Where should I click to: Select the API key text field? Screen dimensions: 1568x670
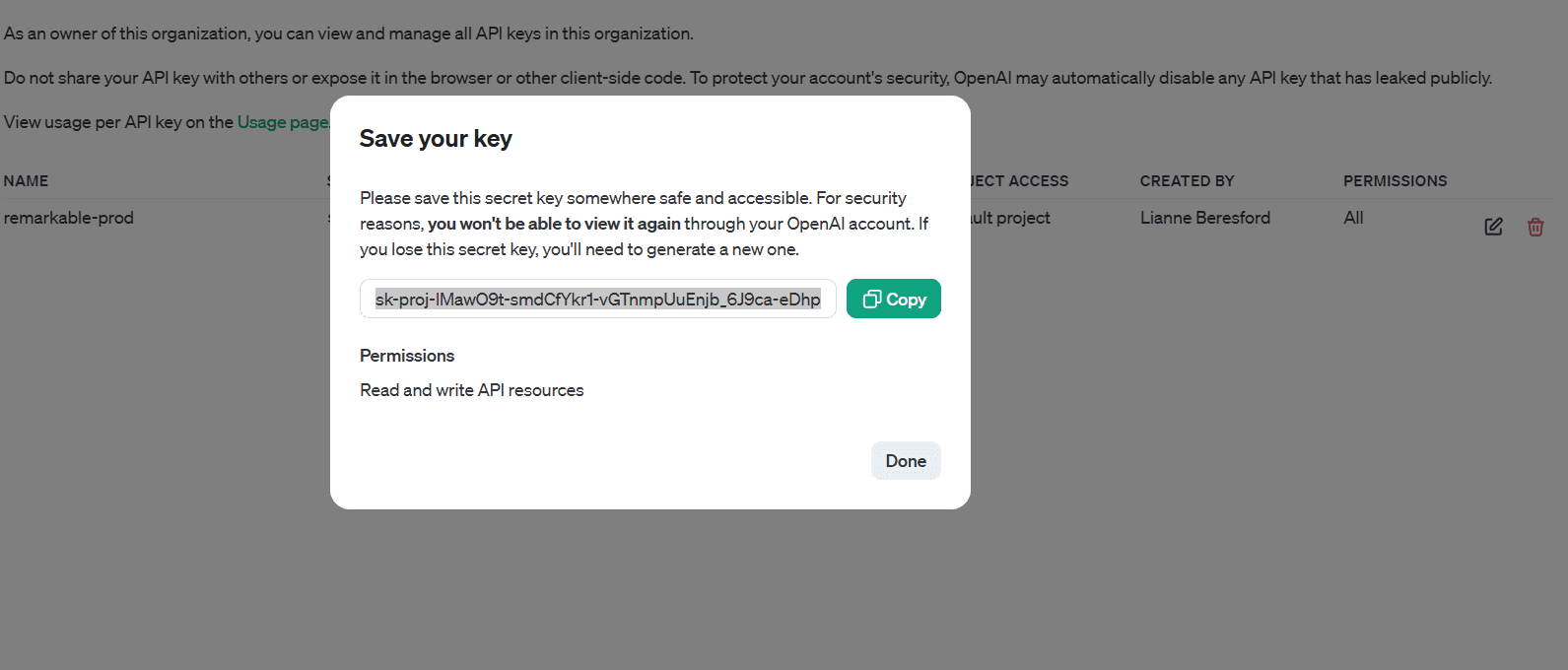pyautogui.click(x=597, y=298)
